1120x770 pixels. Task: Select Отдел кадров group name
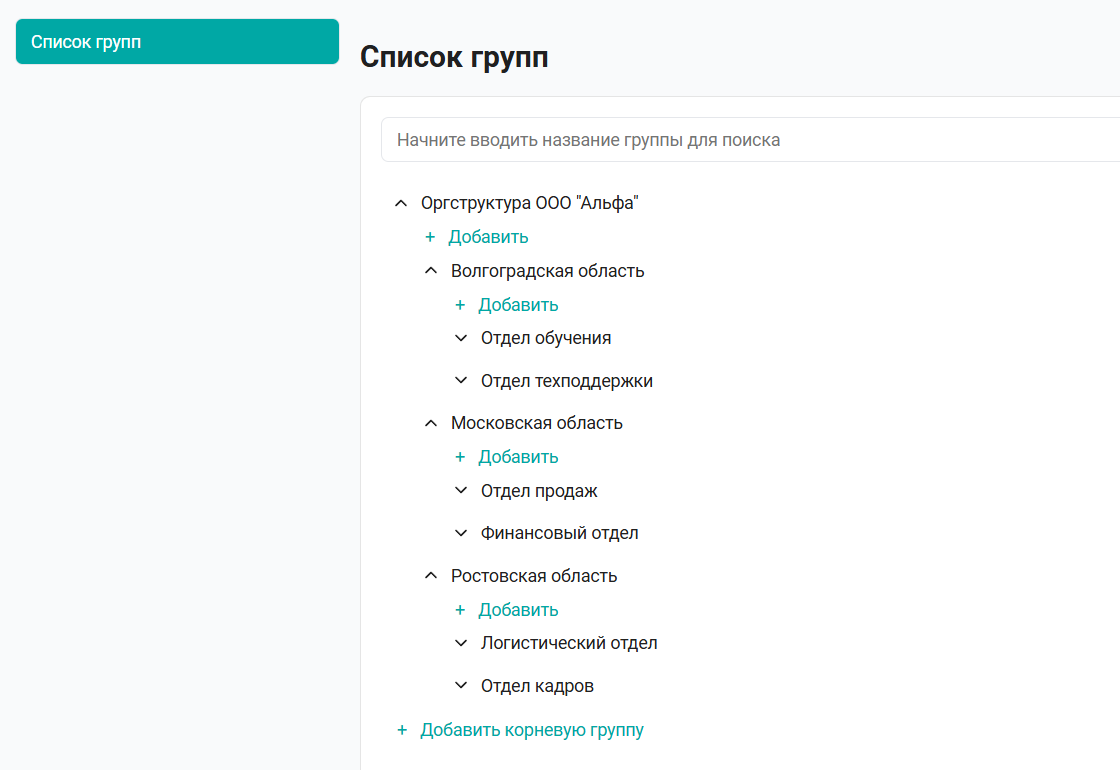point(537,686)
